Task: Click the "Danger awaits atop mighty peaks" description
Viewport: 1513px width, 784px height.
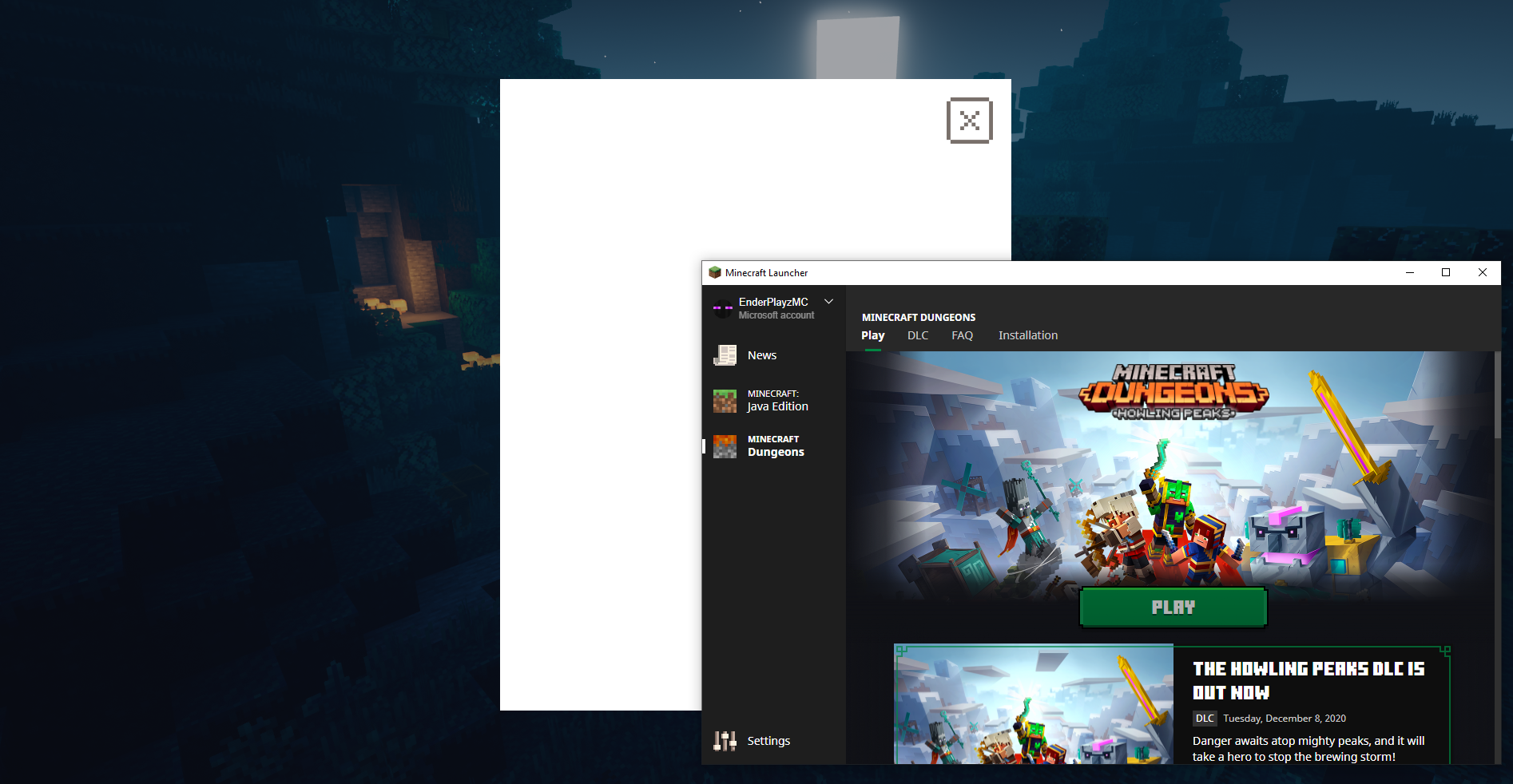Action: click(1308, 749)
